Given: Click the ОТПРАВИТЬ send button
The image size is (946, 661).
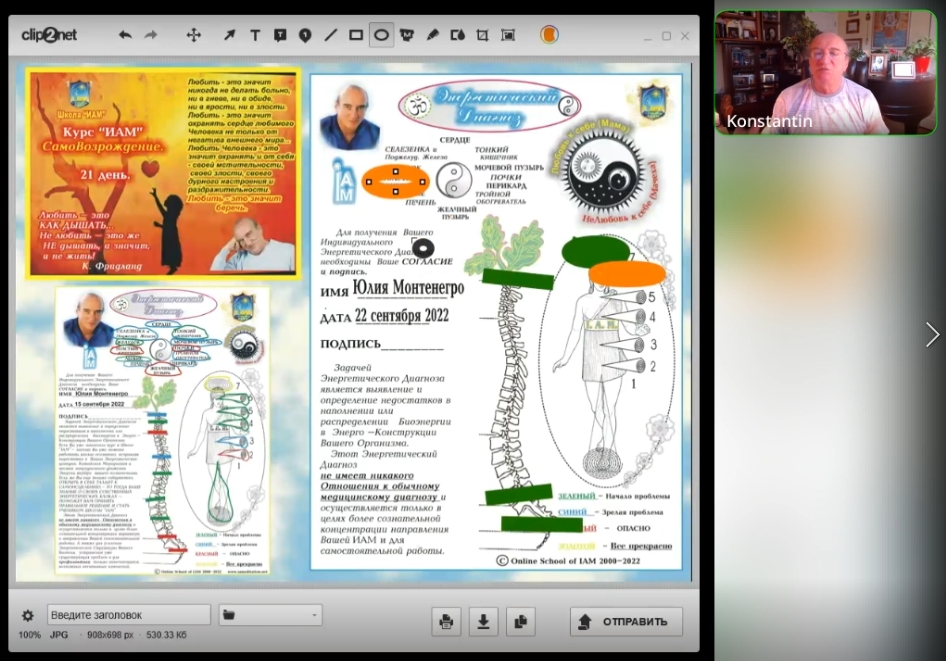Looking at the screenshot, I should [x=626, y=621].
